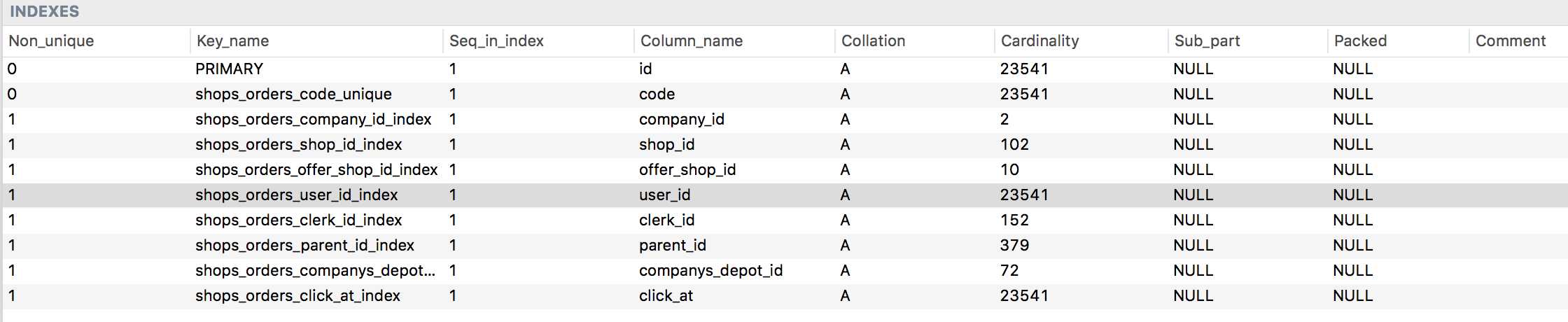Select the truncated shops_orders_companys_depot index row
The image size is (1568, 322).
pyautogui.click(x=784, y=271)
